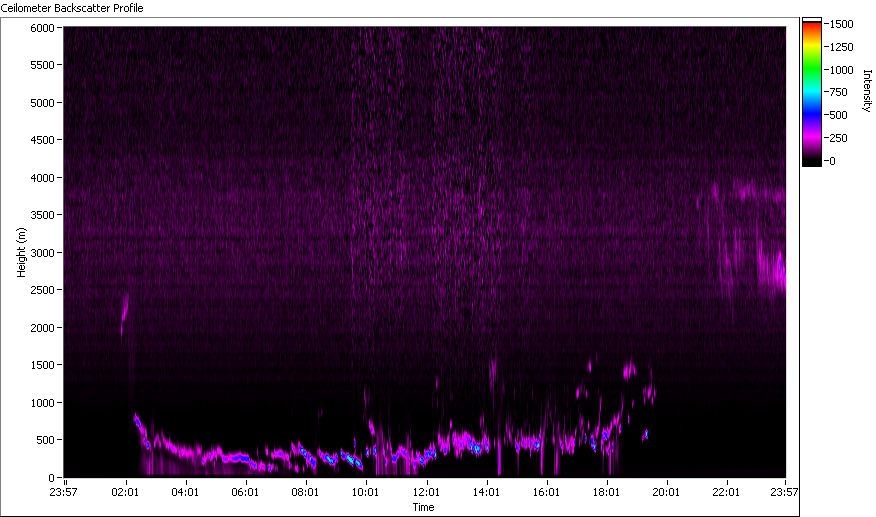This screenshot has height=517, width=876.
Task: Click the 08:01 time axis label
Action: pyautogui.click(x=305, y=492)
